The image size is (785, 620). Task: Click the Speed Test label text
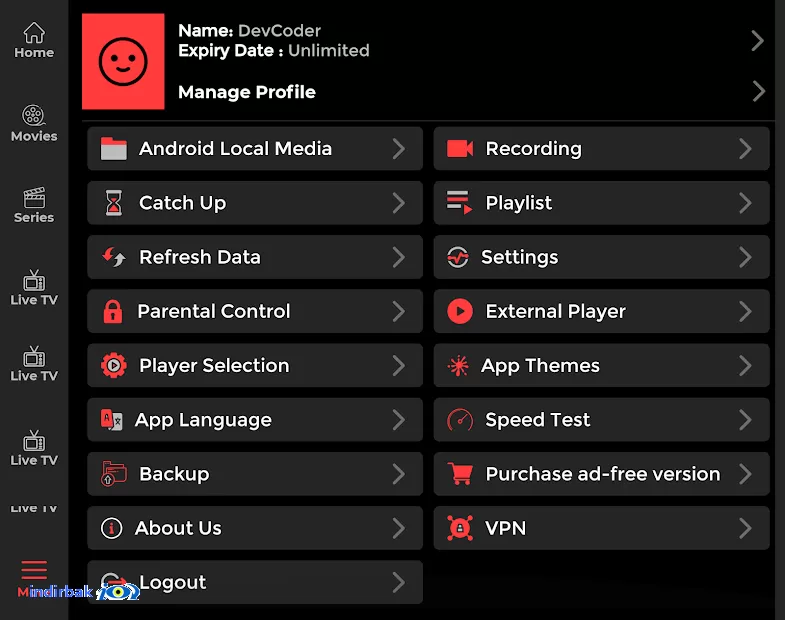tap(538, 420)
